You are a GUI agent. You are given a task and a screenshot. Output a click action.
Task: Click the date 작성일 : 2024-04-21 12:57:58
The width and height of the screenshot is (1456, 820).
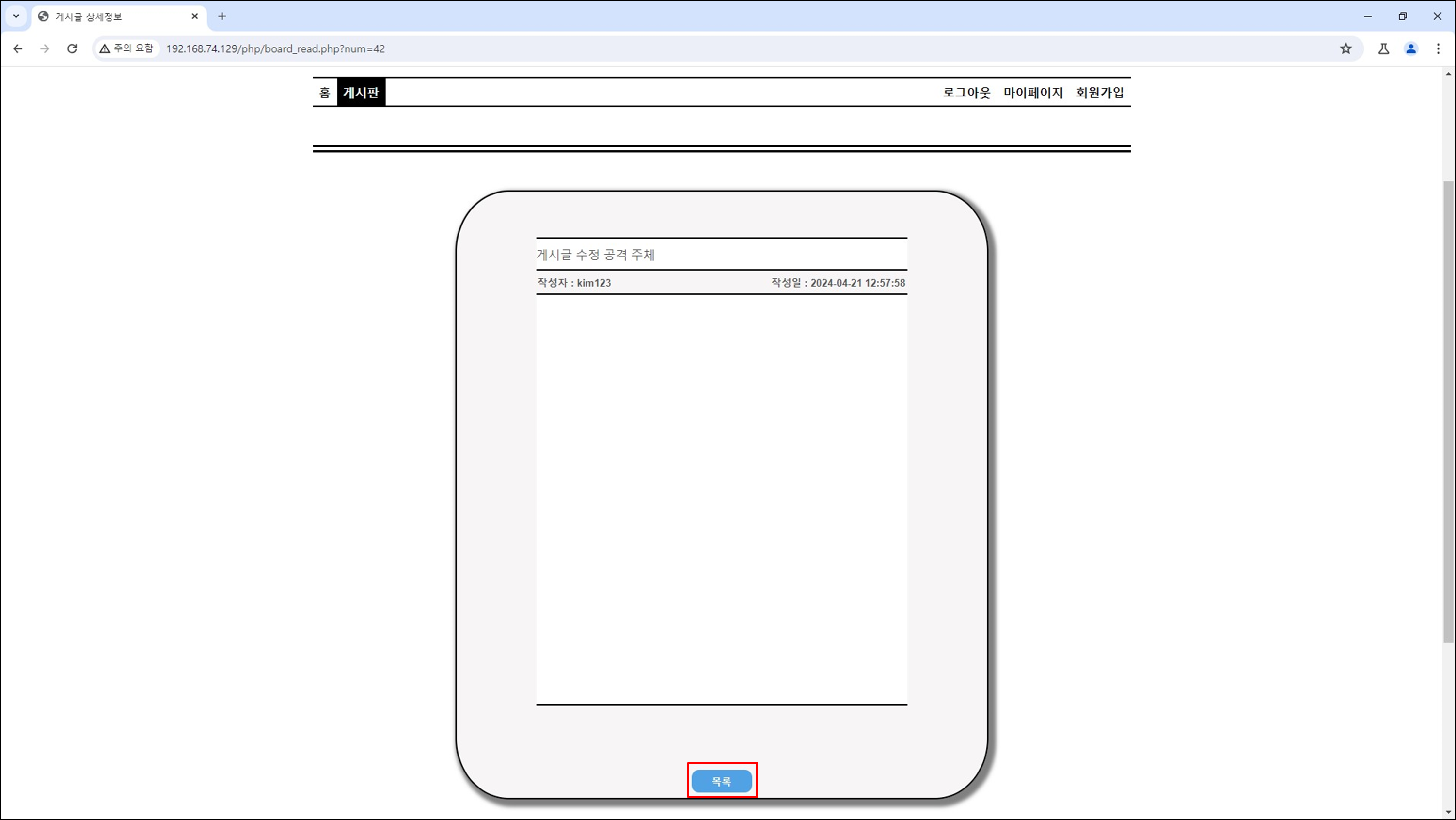tap(838, 283)
